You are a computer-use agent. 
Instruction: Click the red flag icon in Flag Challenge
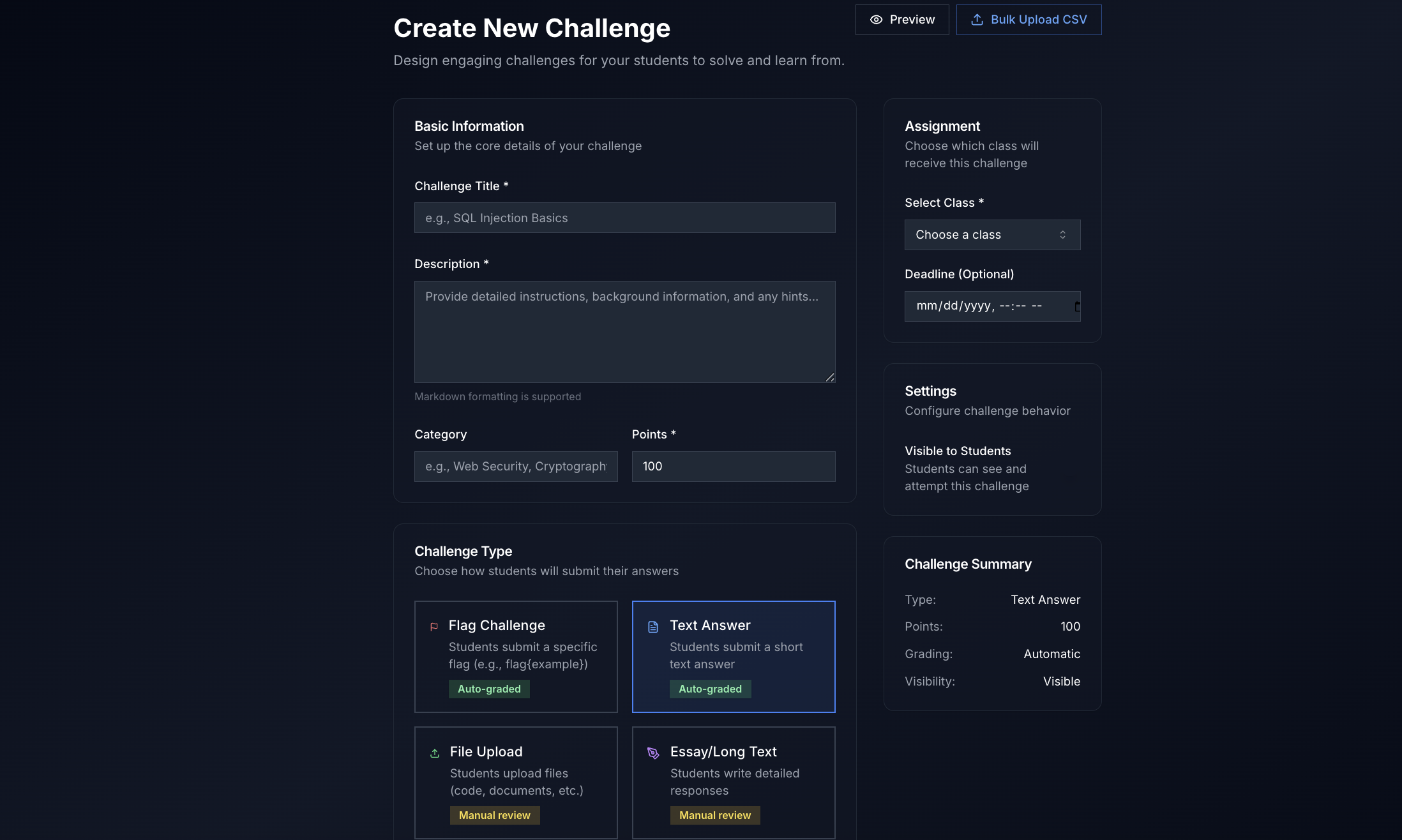(x=434, y=627)
